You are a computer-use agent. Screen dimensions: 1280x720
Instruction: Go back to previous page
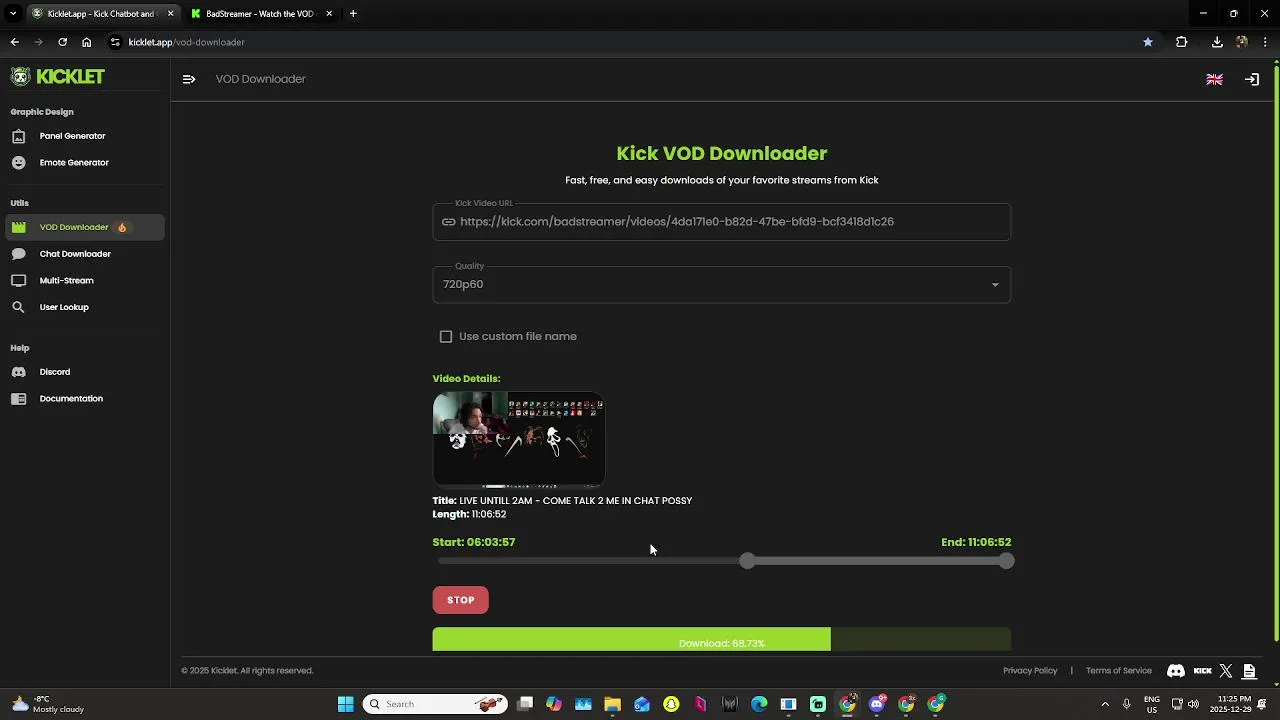14,42
